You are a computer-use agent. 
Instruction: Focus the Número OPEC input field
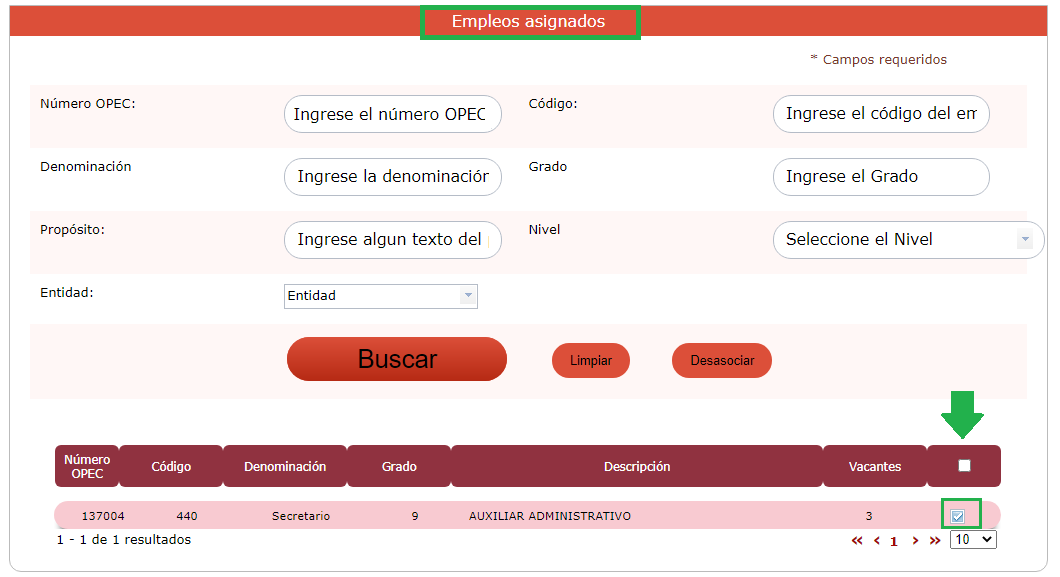392,114
